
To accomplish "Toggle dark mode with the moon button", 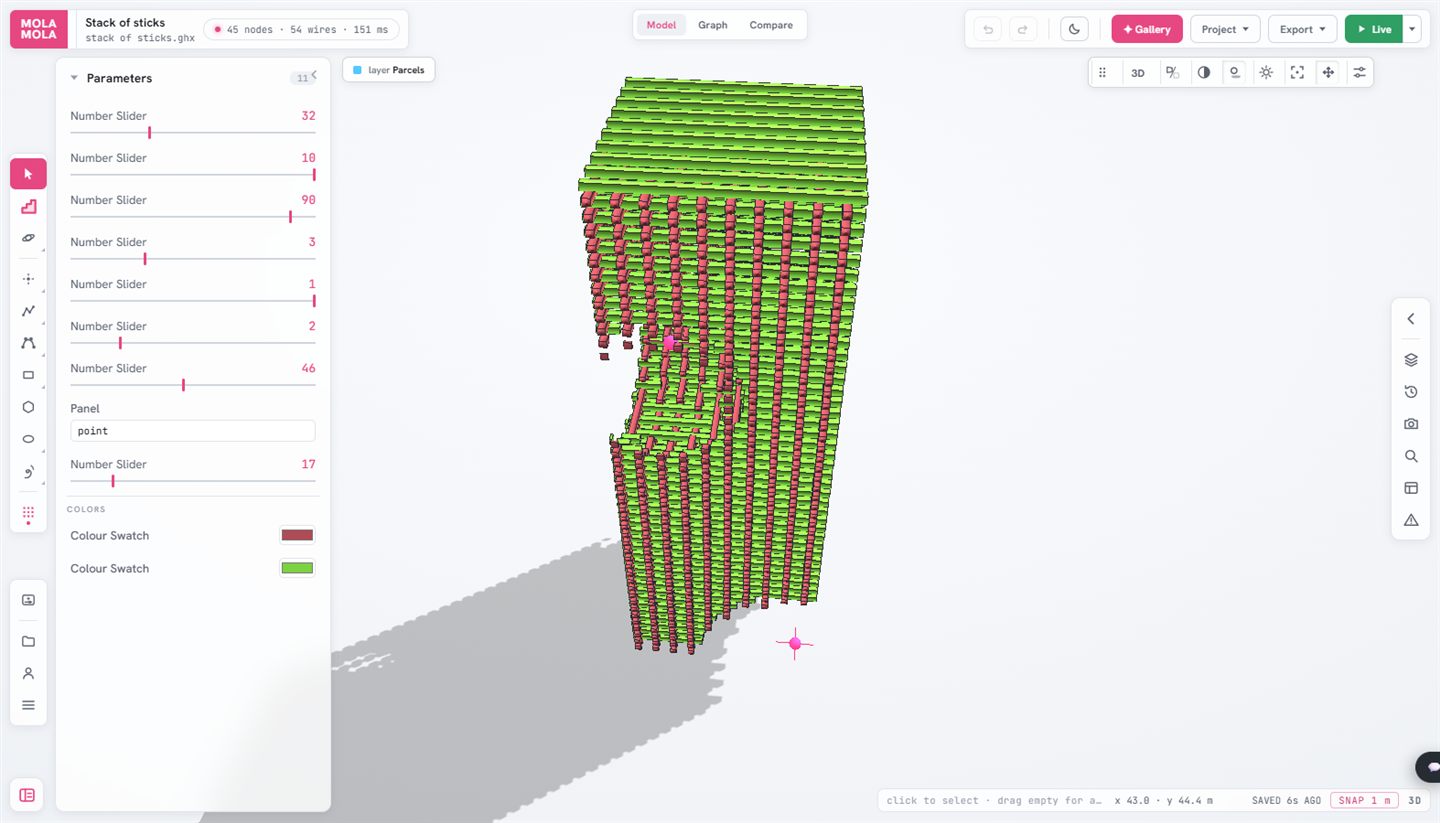I will point(1074,29).
